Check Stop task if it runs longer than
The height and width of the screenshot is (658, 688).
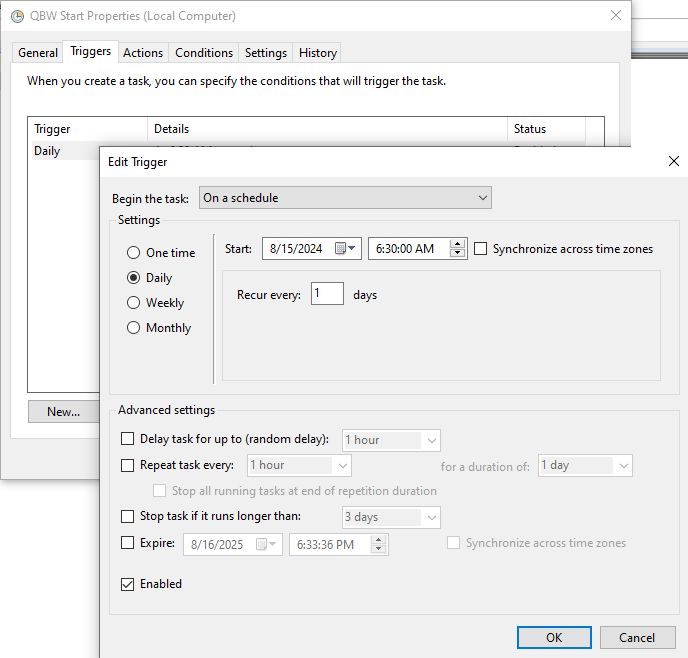(127, 517)
